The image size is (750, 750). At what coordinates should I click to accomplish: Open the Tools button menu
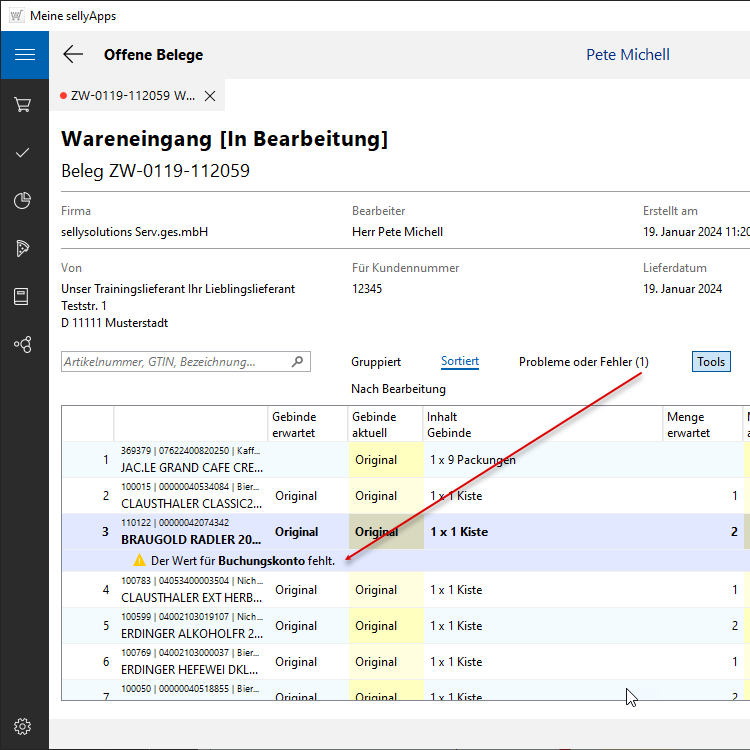711,362
